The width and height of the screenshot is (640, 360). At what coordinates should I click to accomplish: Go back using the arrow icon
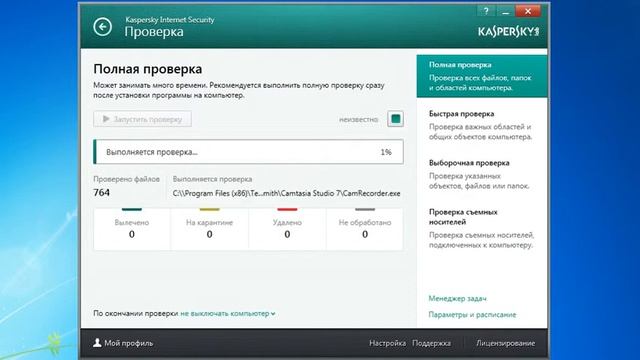coord(102,27)
